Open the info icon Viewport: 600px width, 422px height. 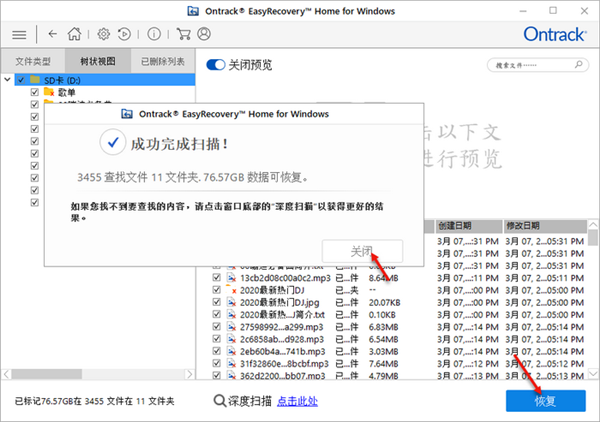click(x=154, y=34)
